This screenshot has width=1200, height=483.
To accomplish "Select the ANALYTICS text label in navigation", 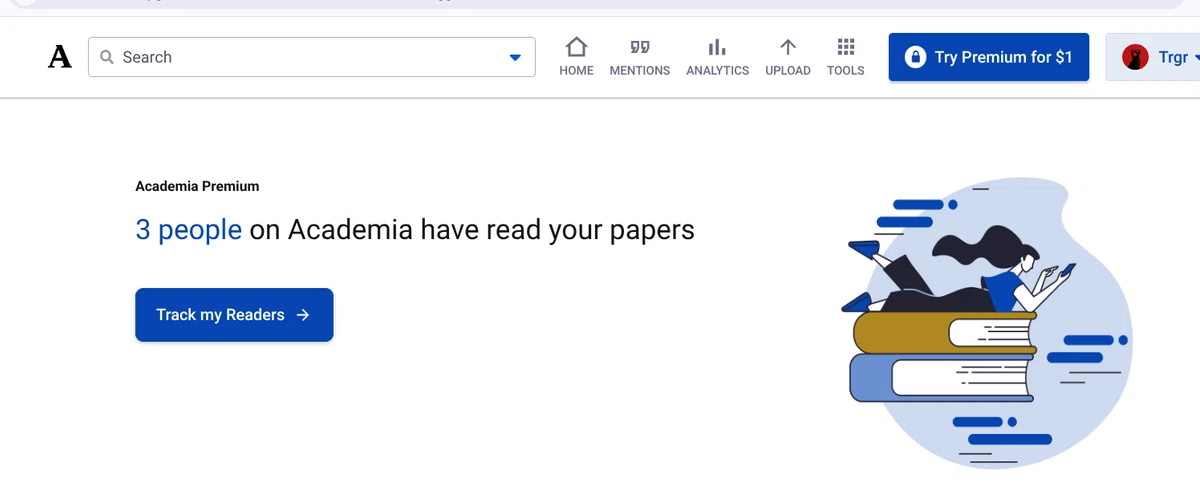I will click(717, 71).
